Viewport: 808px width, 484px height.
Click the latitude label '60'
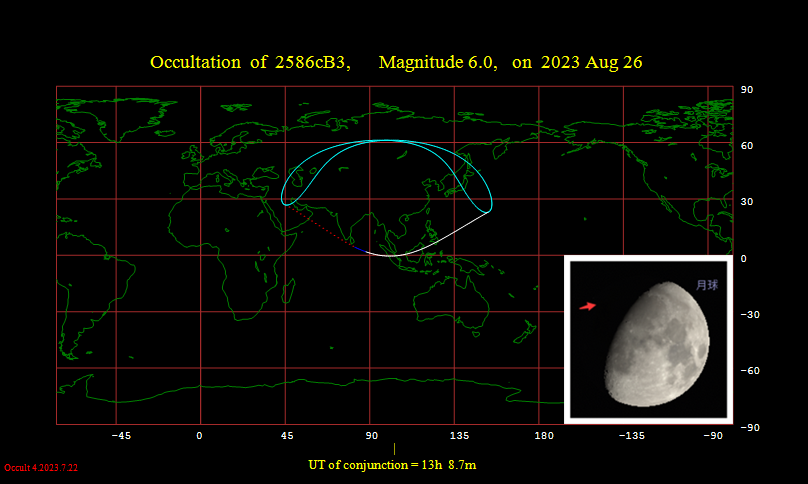pos(747,146)
